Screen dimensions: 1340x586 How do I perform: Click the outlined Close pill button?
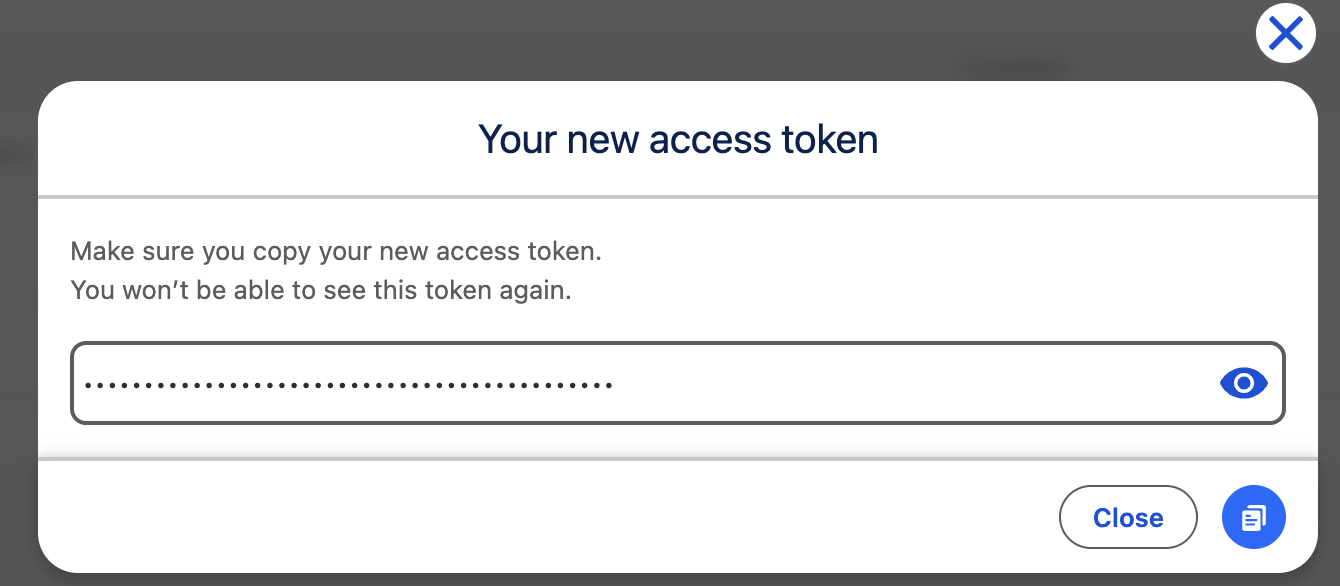[1127, 517]
